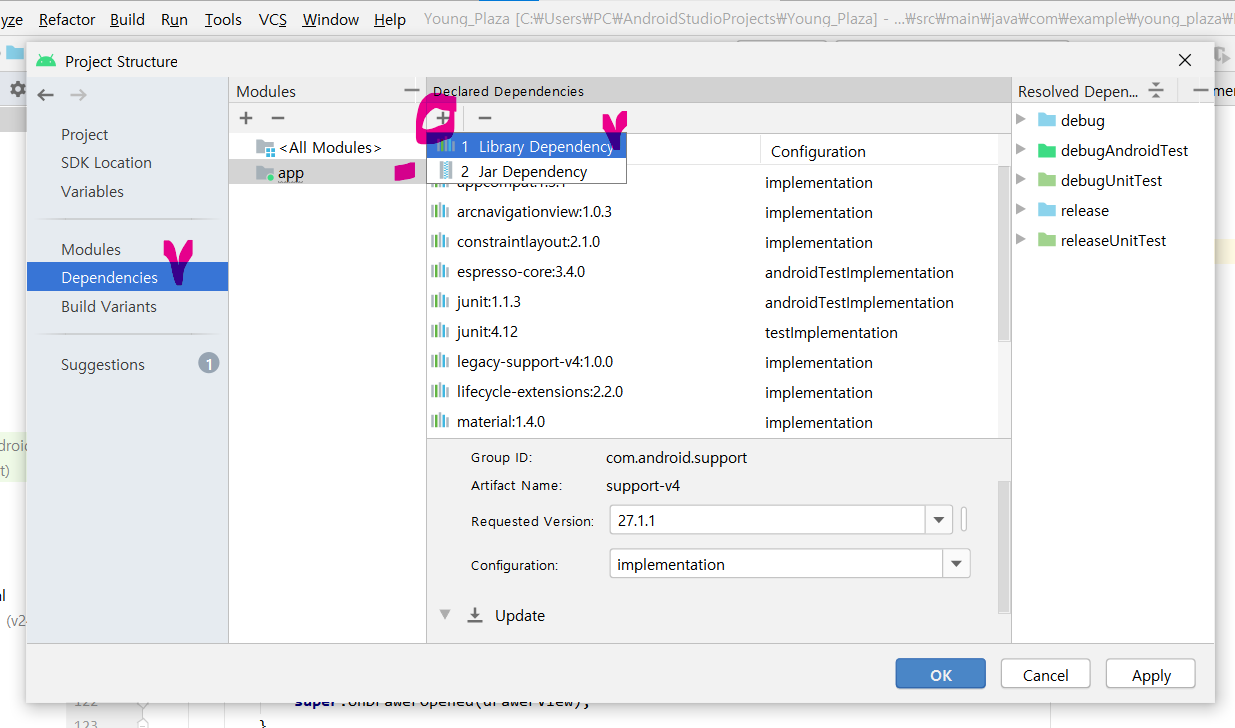Screen dimensions: 1235x728
Task: Click the Configuration field showing implementation
Action: [777, 564]
